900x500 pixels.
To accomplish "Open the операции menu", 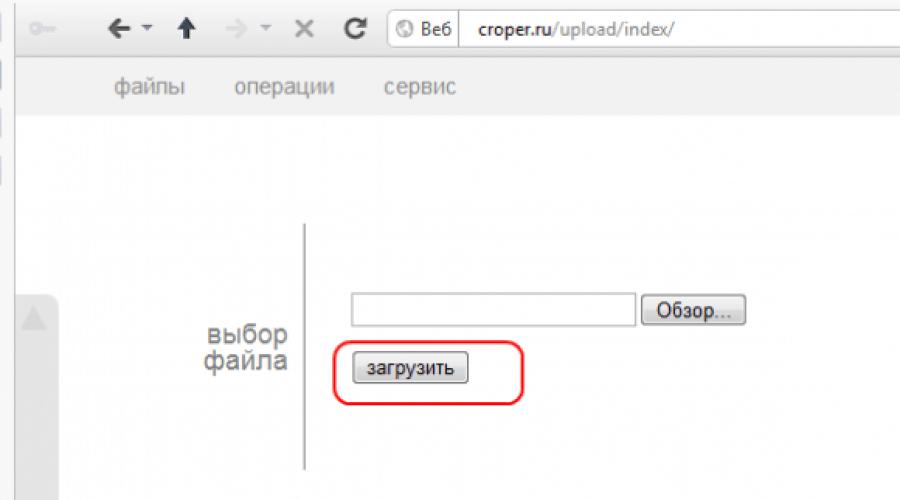I will point(284,87).
